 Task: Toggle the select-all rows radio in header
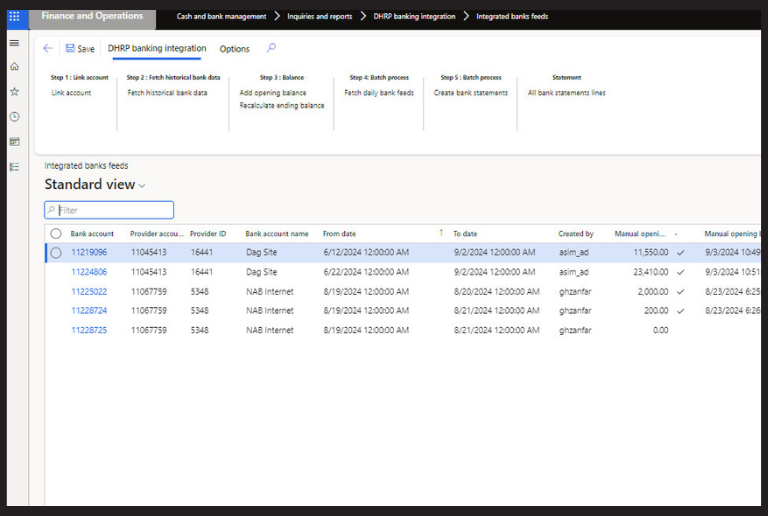tap(56, 234)
